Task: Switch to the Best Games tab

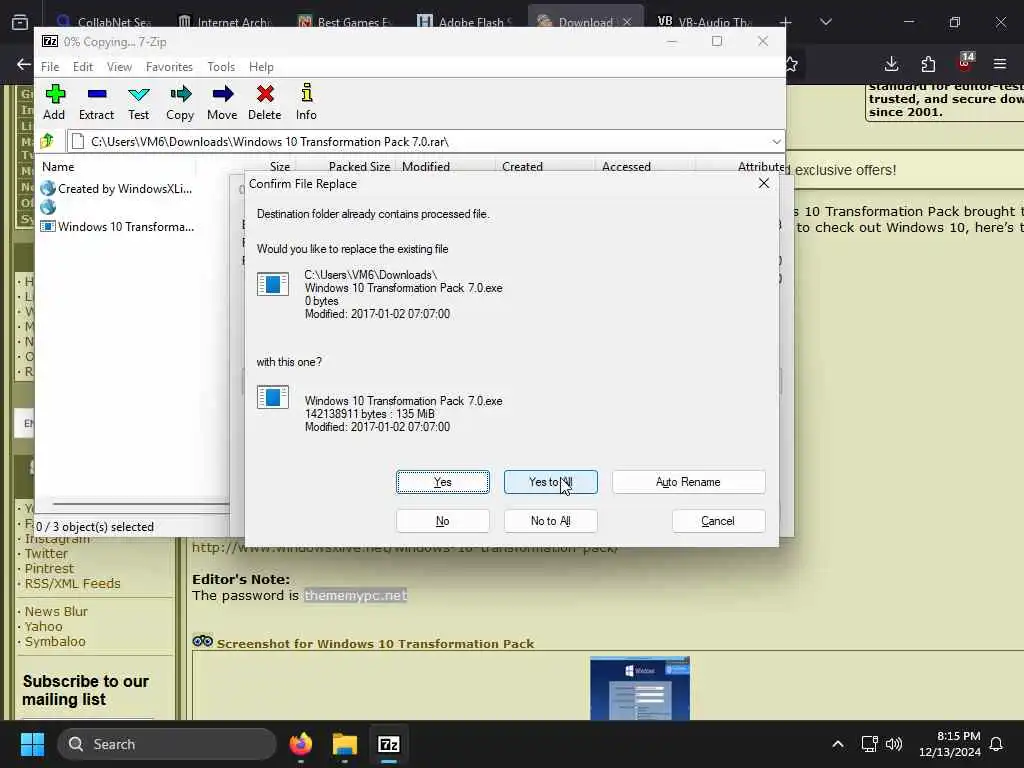Action: click(344, 22)
